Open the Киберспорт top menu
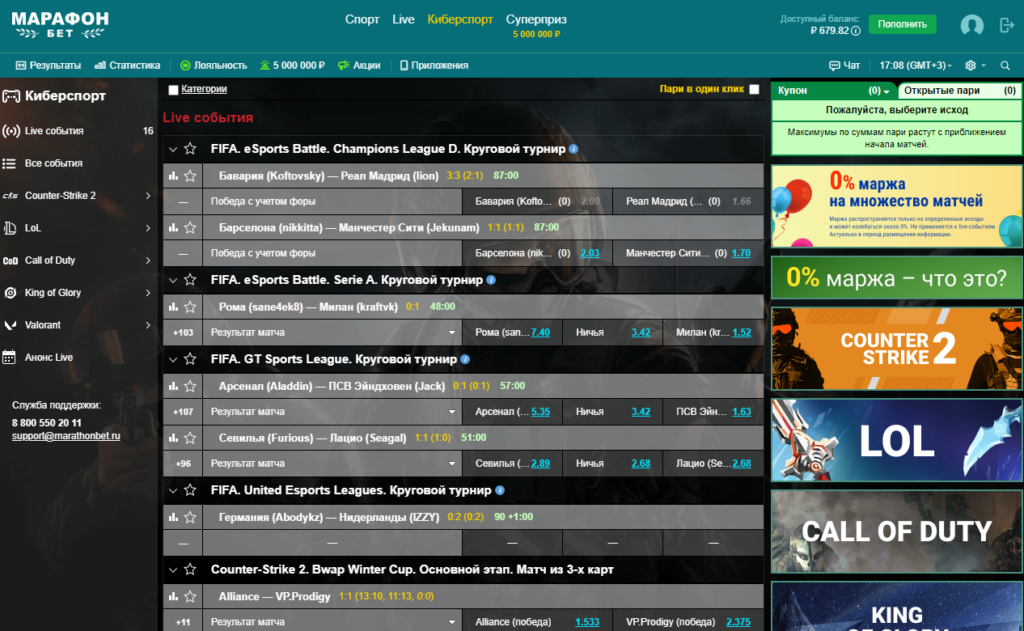Viewport: 1024px width, 631px height. click(x=460, y=20)
